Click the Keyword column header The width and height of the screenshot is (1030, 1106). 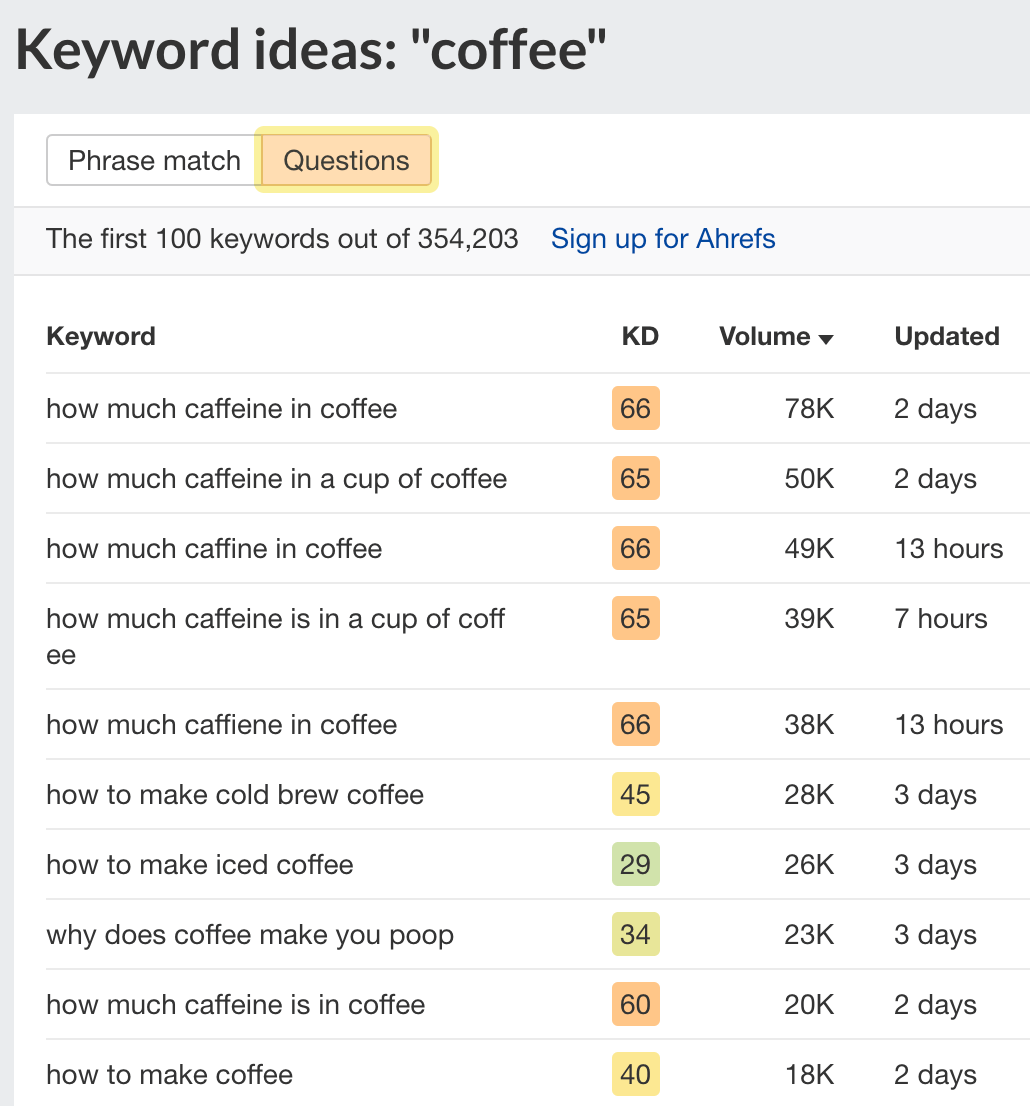(100, 336)
